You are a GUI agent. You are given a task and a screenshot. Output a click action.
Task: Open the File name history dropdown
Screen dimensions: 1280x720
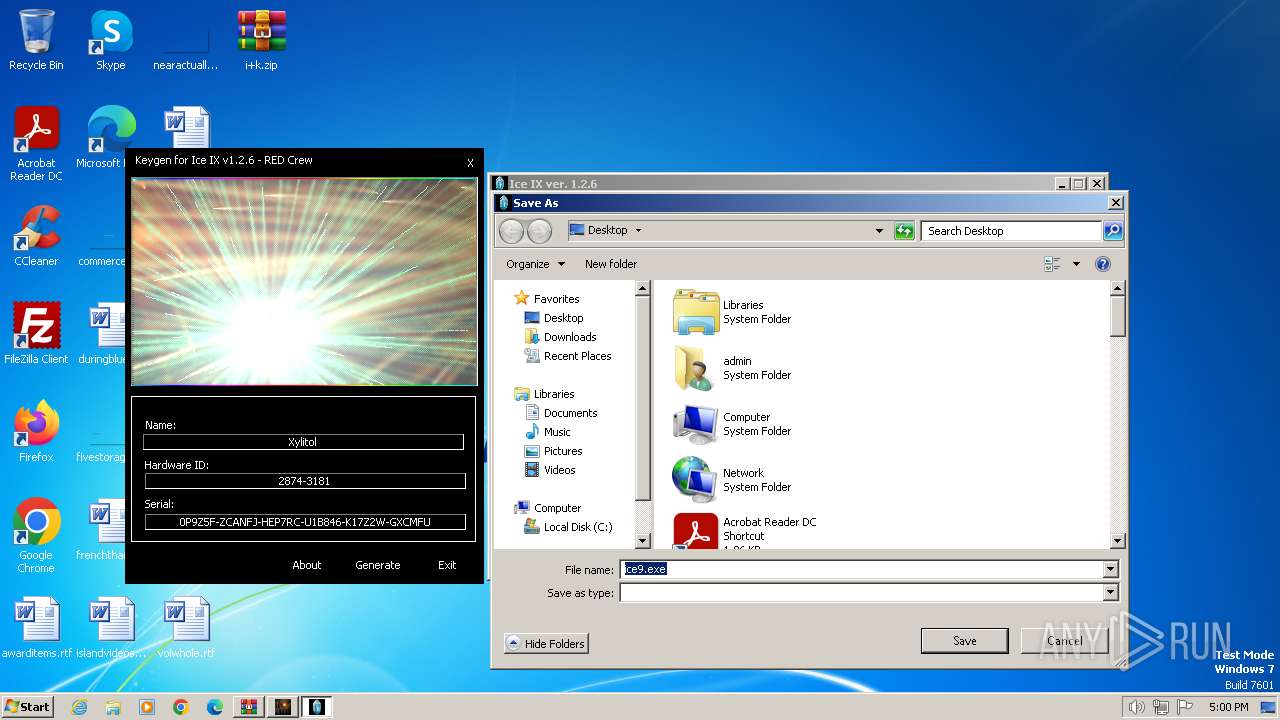(x=1110, y=569)
